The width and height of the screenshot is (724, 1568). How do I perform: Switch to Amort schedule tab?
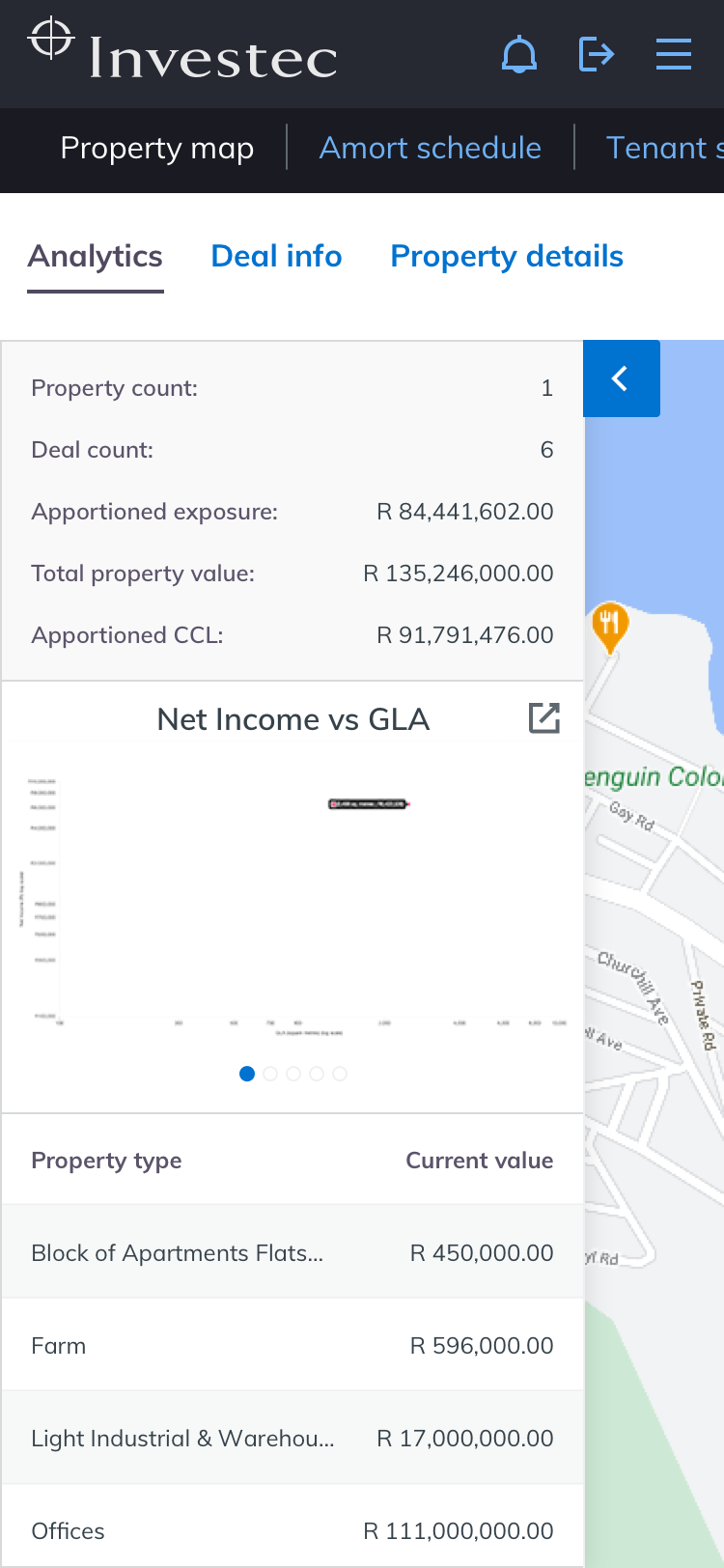point(430,148)
